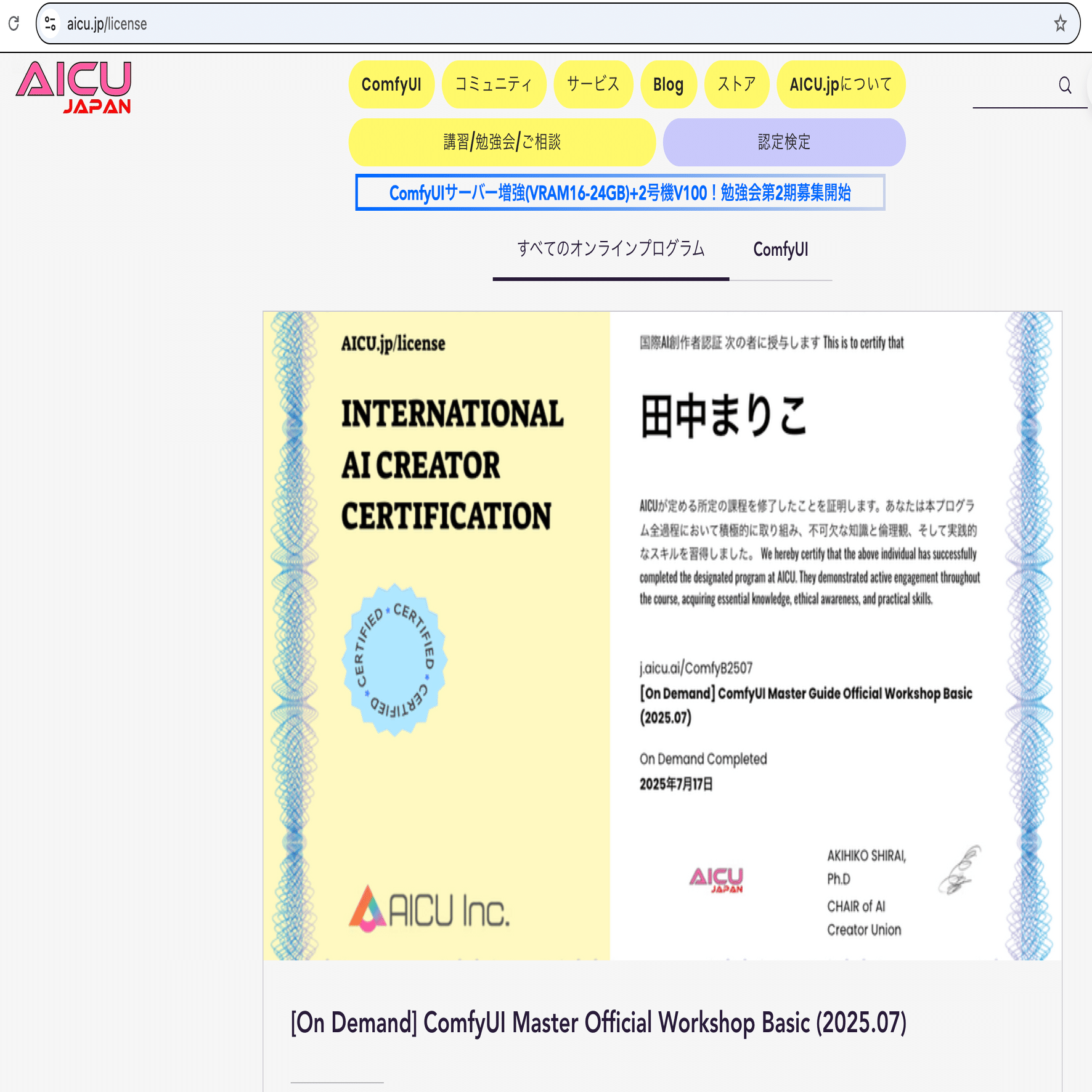Click the 講習/勉強会/ご相談 button
The image size is (1092, 1092).
click(x=502, y=142)
